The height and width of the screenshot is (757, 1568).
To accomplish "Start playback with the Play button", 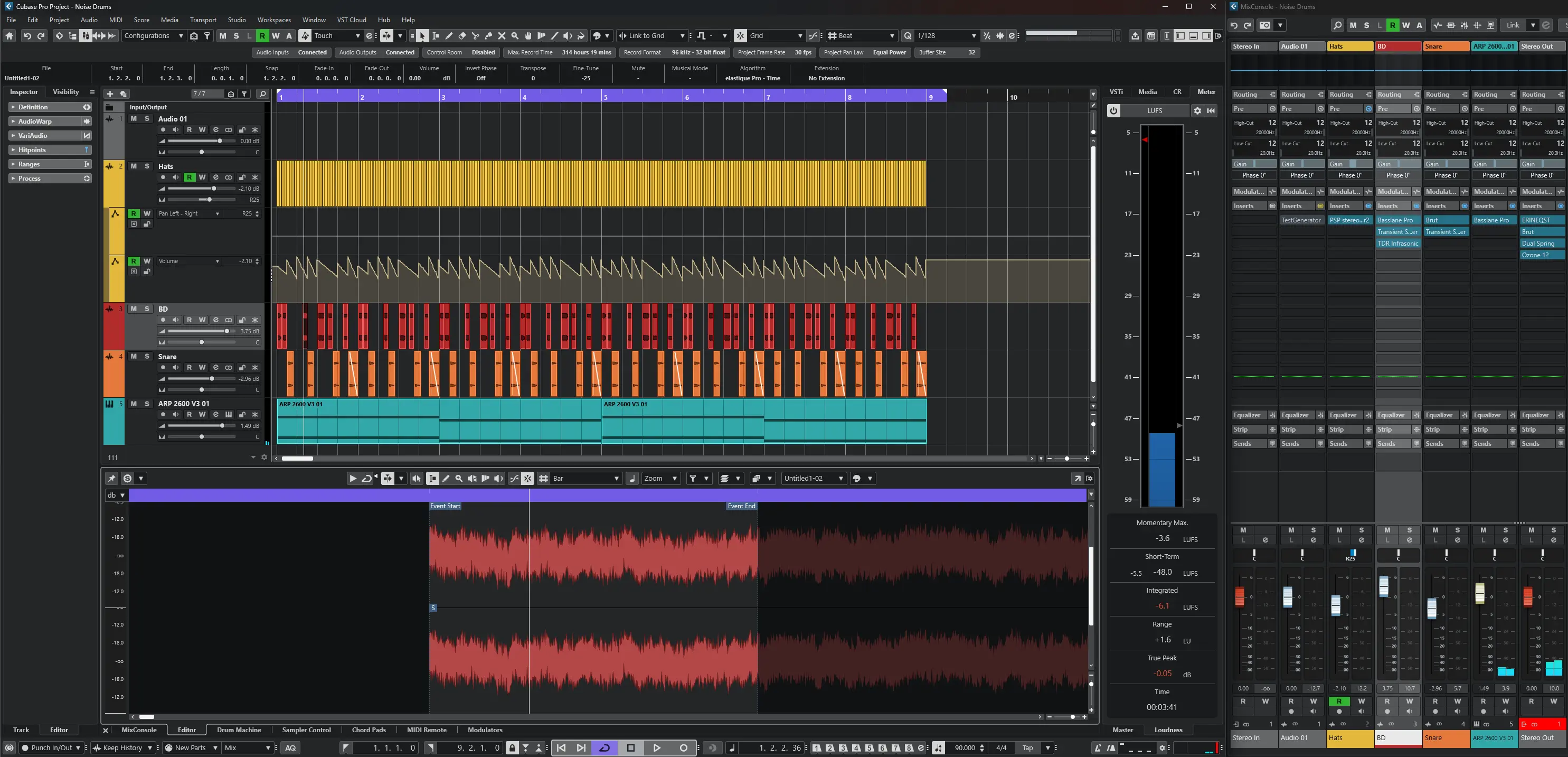I will [657, 748].
